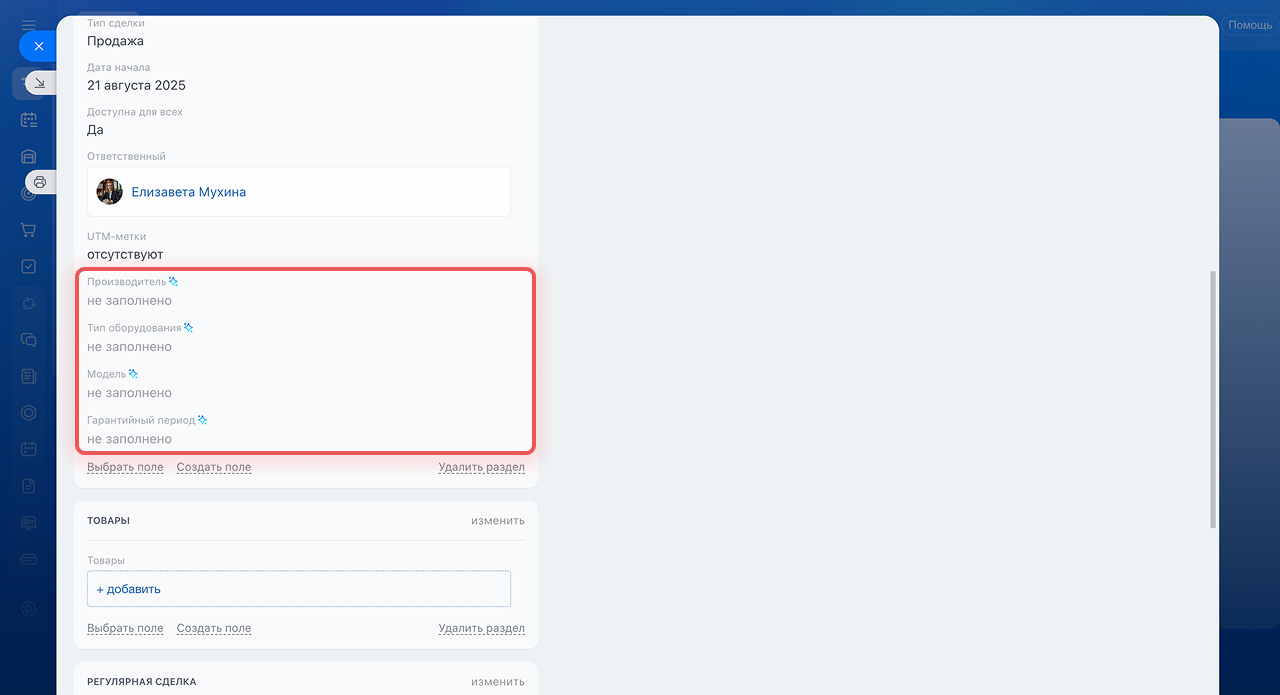Click the Доступна для всех value 'Да'
Image resolution: width=1280 pixels, height=695 pixels.
pyautogui.click(x=95, y=130)
